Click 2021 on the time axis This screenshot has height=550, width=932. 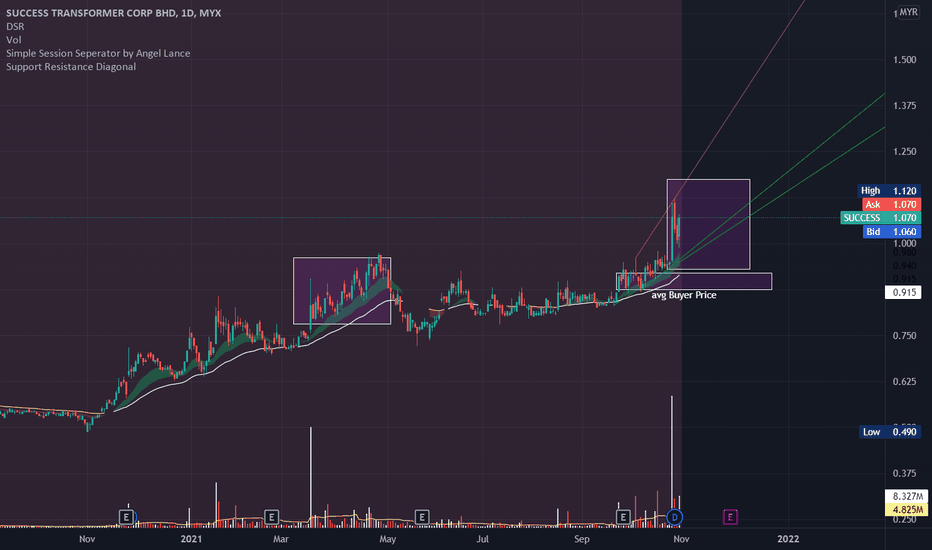pyautogui.click(x=191, y=539)
